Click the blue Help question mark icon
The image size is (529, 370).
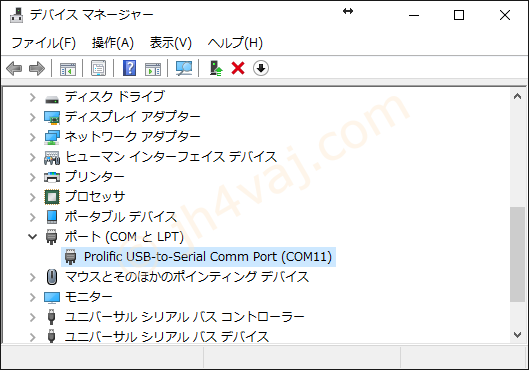(129, 68)
